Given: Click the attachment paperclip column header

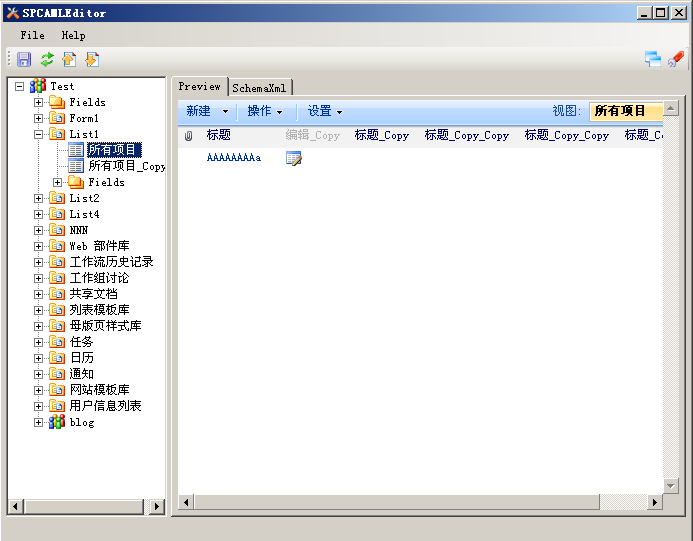Looking at the screenshot, I should [x=188, y=136].
